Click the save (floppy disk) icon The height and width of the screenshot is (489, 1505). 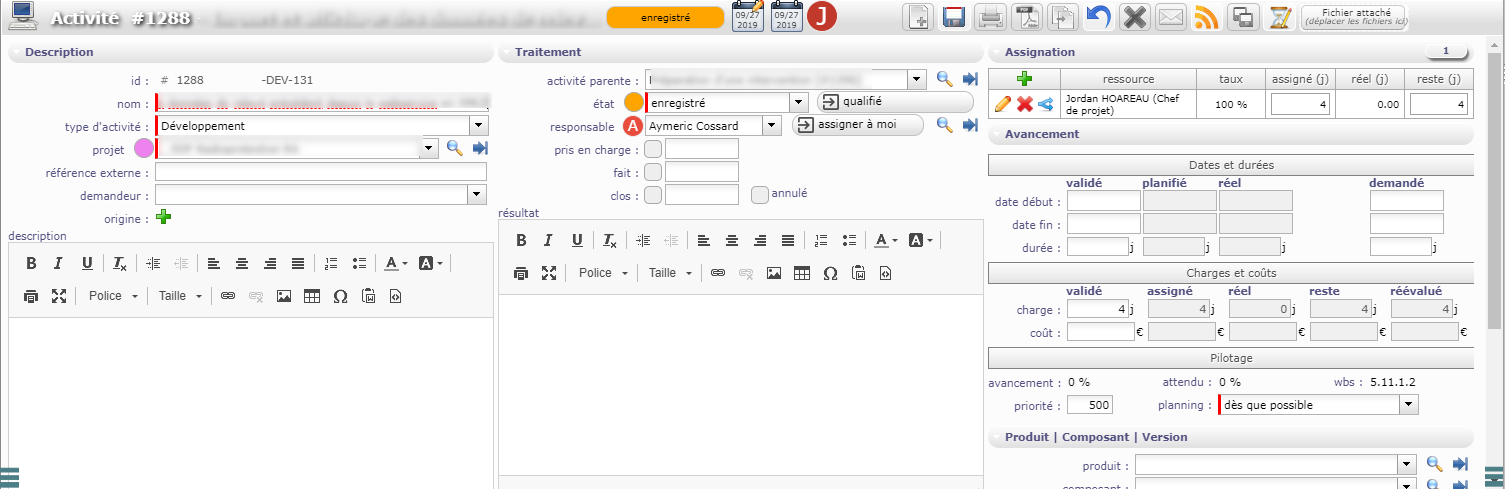pyautogui.click(x=954, y=17)
